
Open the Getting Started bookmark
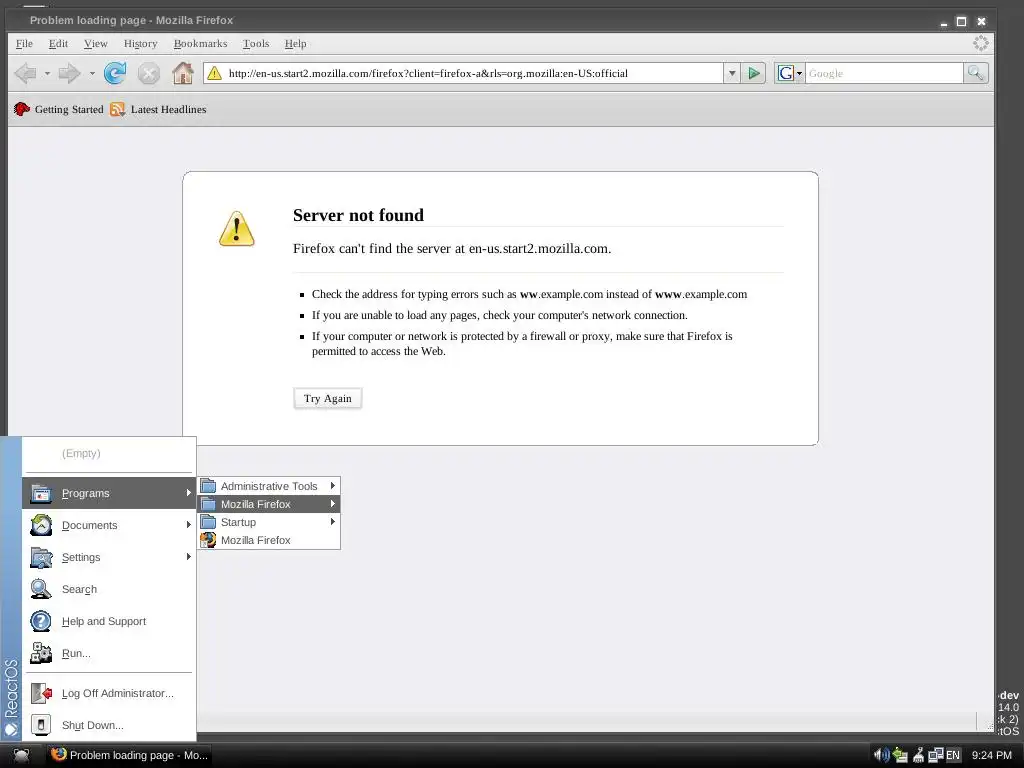59,109
